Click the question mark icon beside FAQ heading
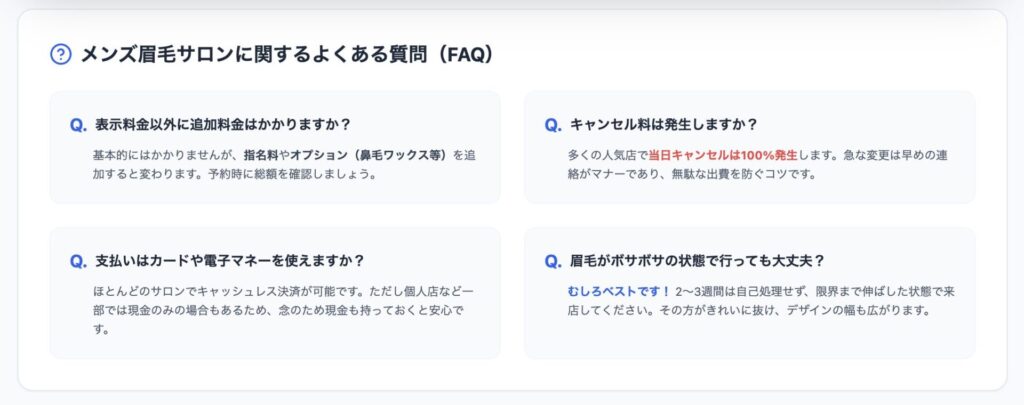 pos(60,55)
